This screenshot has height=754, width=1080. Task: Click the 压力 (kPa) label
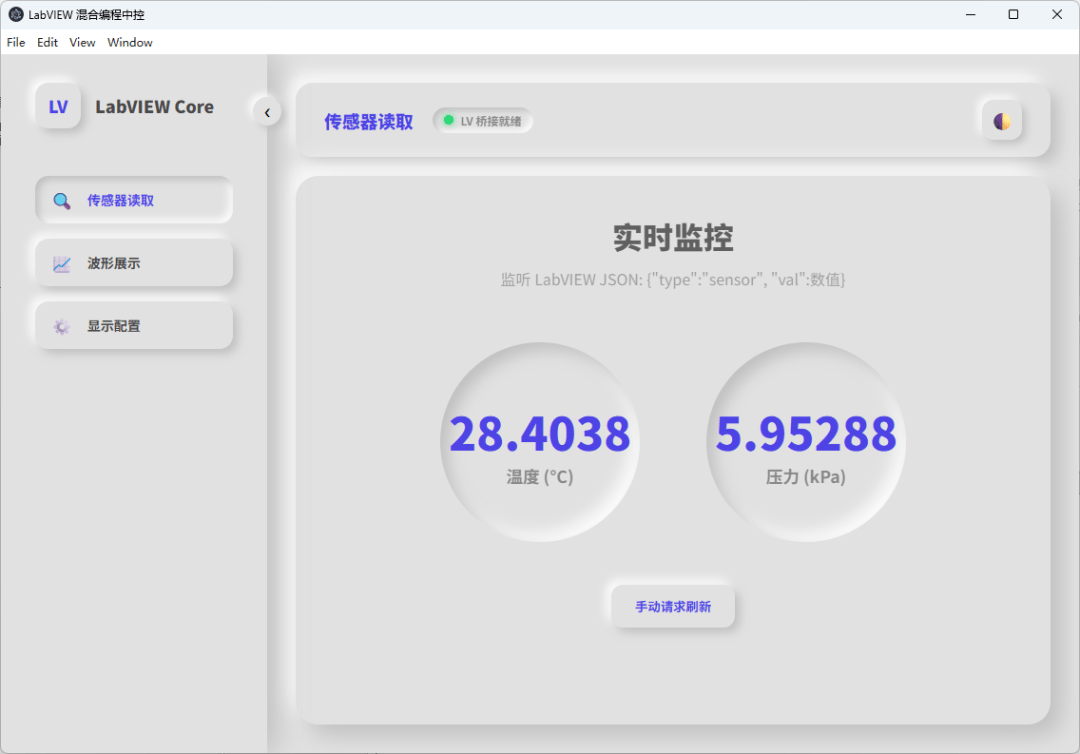click(x=806, y=477)
